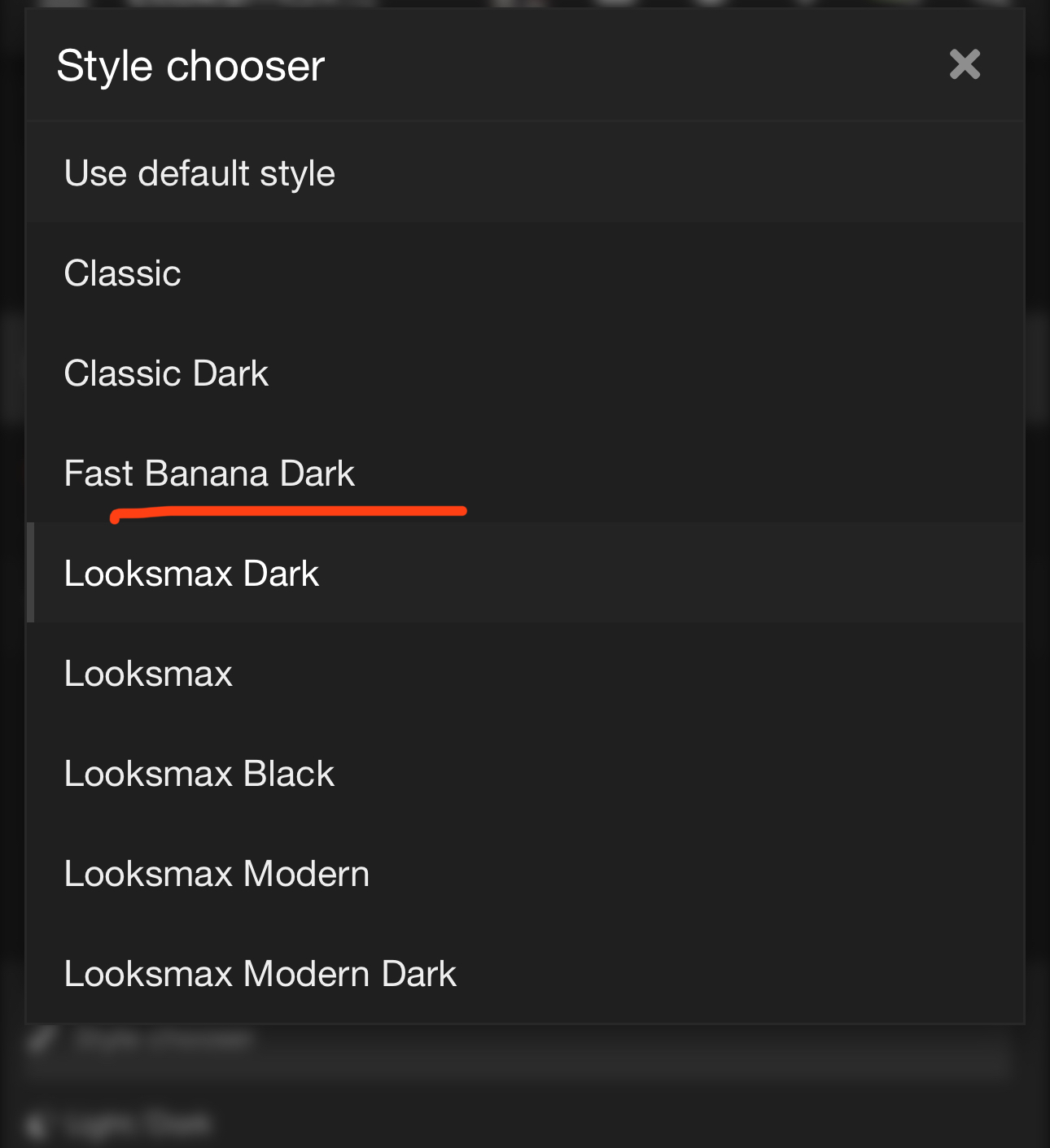This screenshot has width=1050, height=1148.
Task: Select the Looksmax Dark style
Action: point(191,574)
